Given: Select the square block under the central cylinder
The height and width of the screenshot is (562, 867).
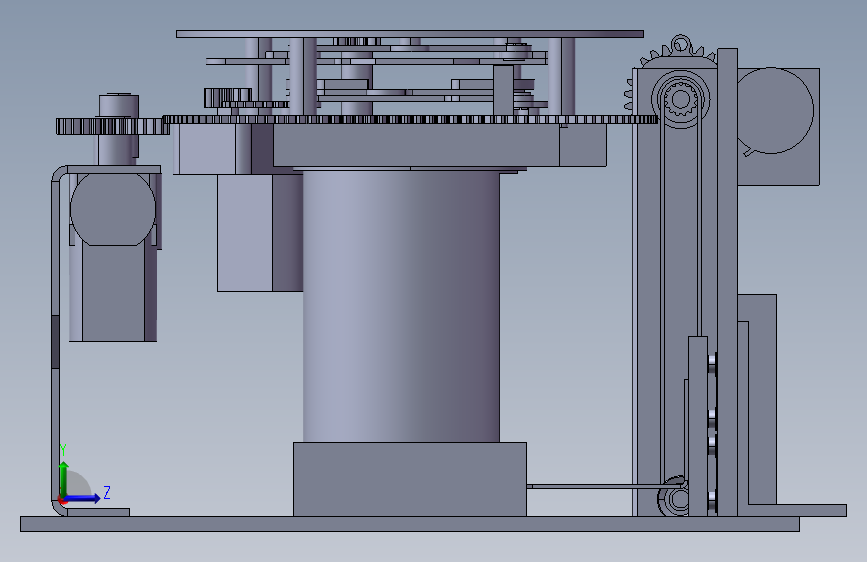Looking at the screenshot, I should 410,479.
